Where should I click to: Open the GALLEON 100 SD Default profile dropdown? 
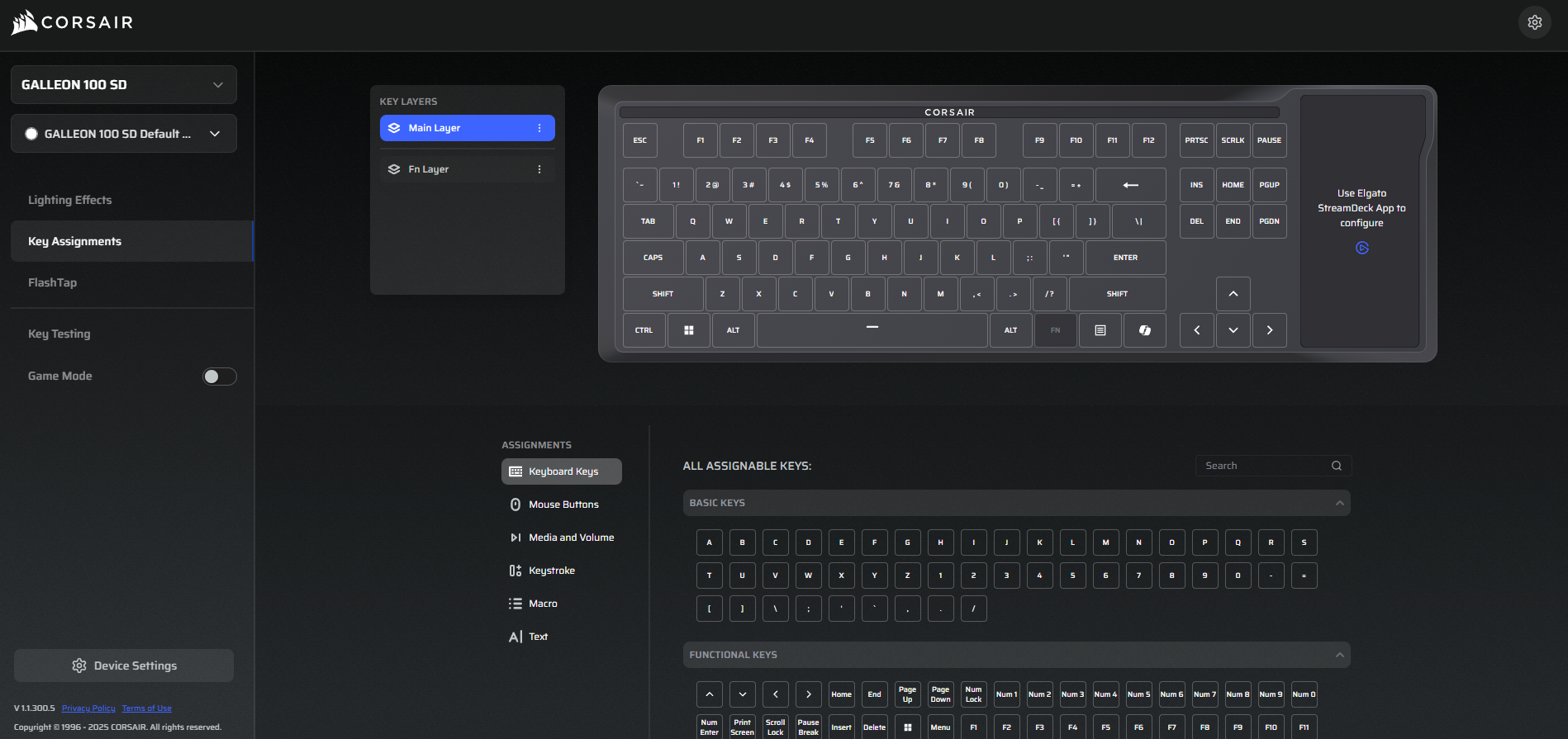(x=124, y=134)
